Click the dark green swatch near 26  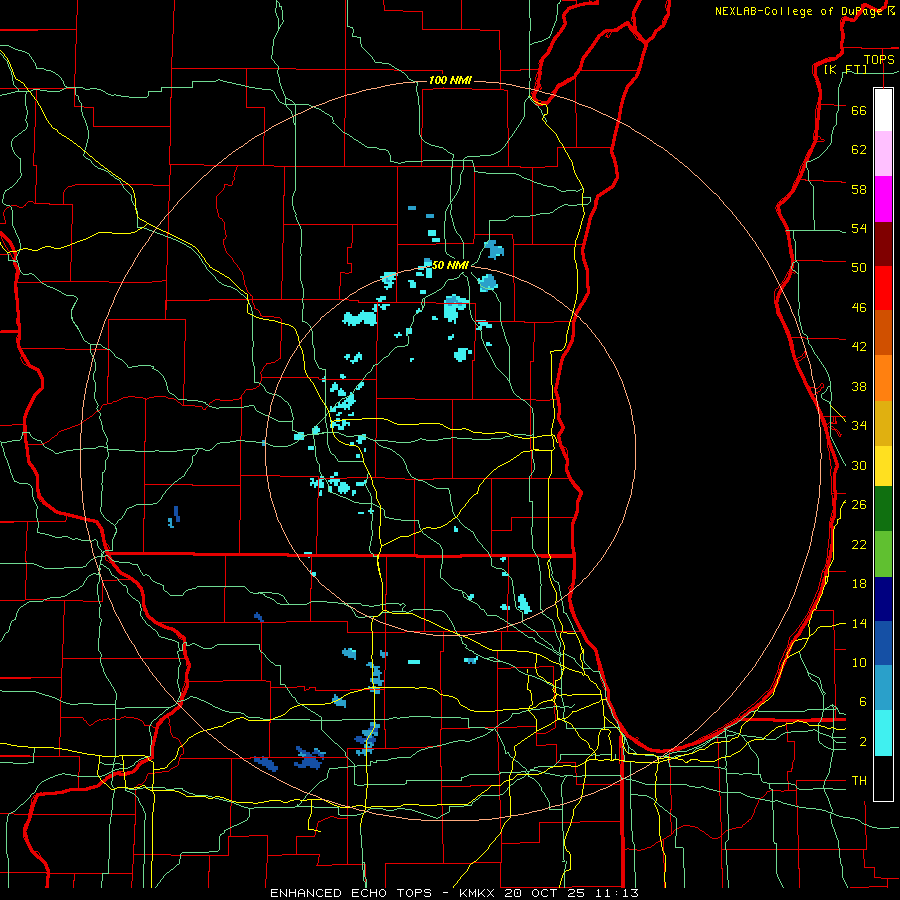[883, 509]
